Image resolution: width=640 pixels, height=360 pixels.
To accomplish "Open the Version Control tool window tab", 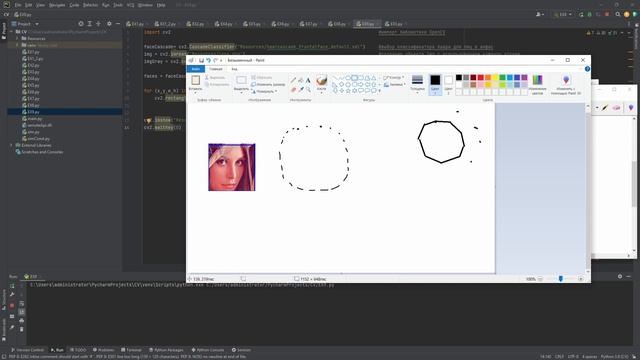I will point(27,350).
